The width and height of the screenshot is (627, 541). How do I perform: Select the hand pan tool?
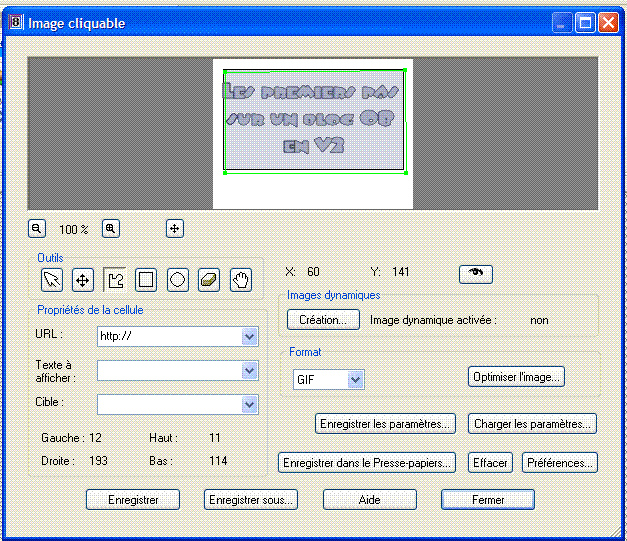tap(240, 280)
